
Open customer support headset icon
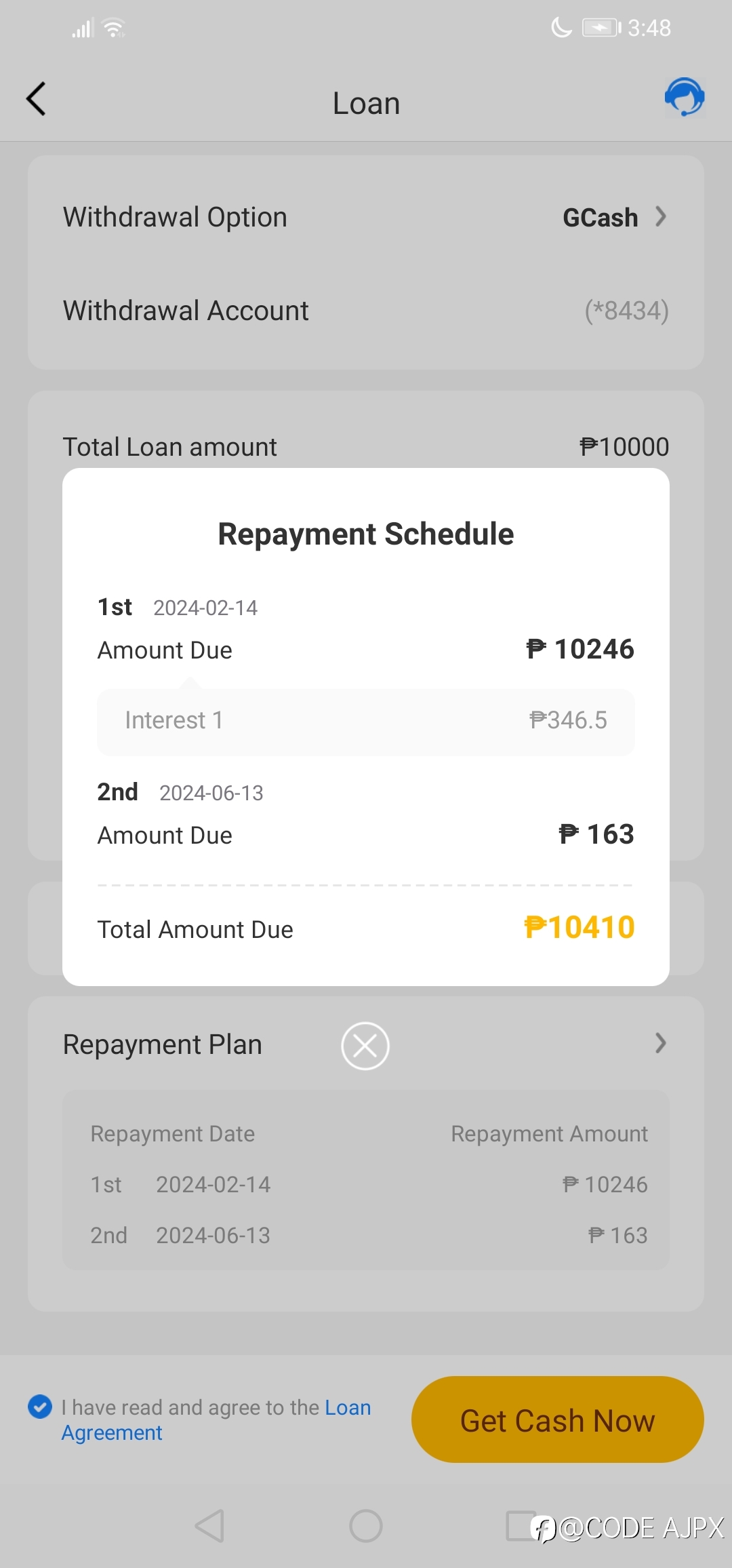point(685,97)
